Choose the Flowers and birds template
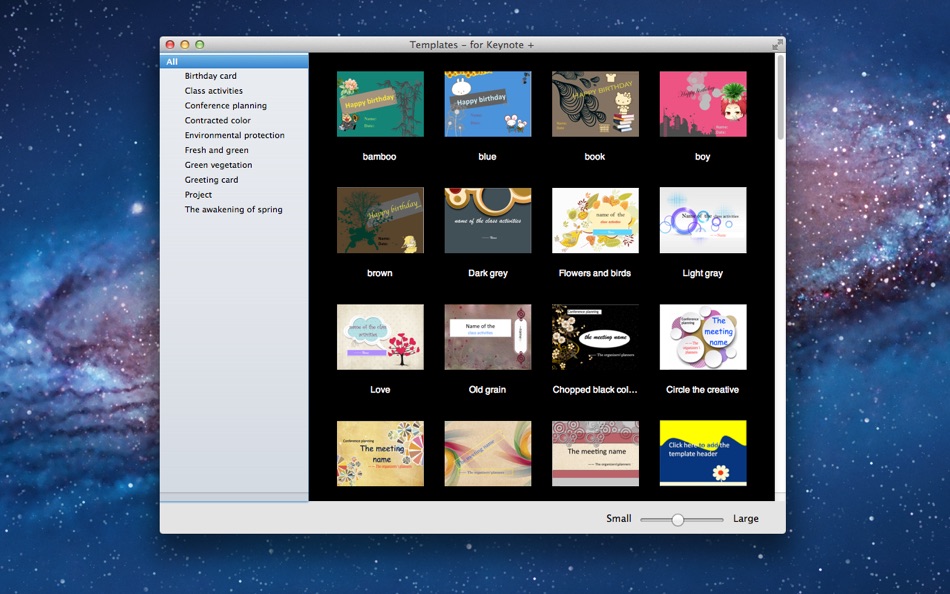Image resolution: width=950 pixels, height=594 pixels. click(x=595, y=220)
